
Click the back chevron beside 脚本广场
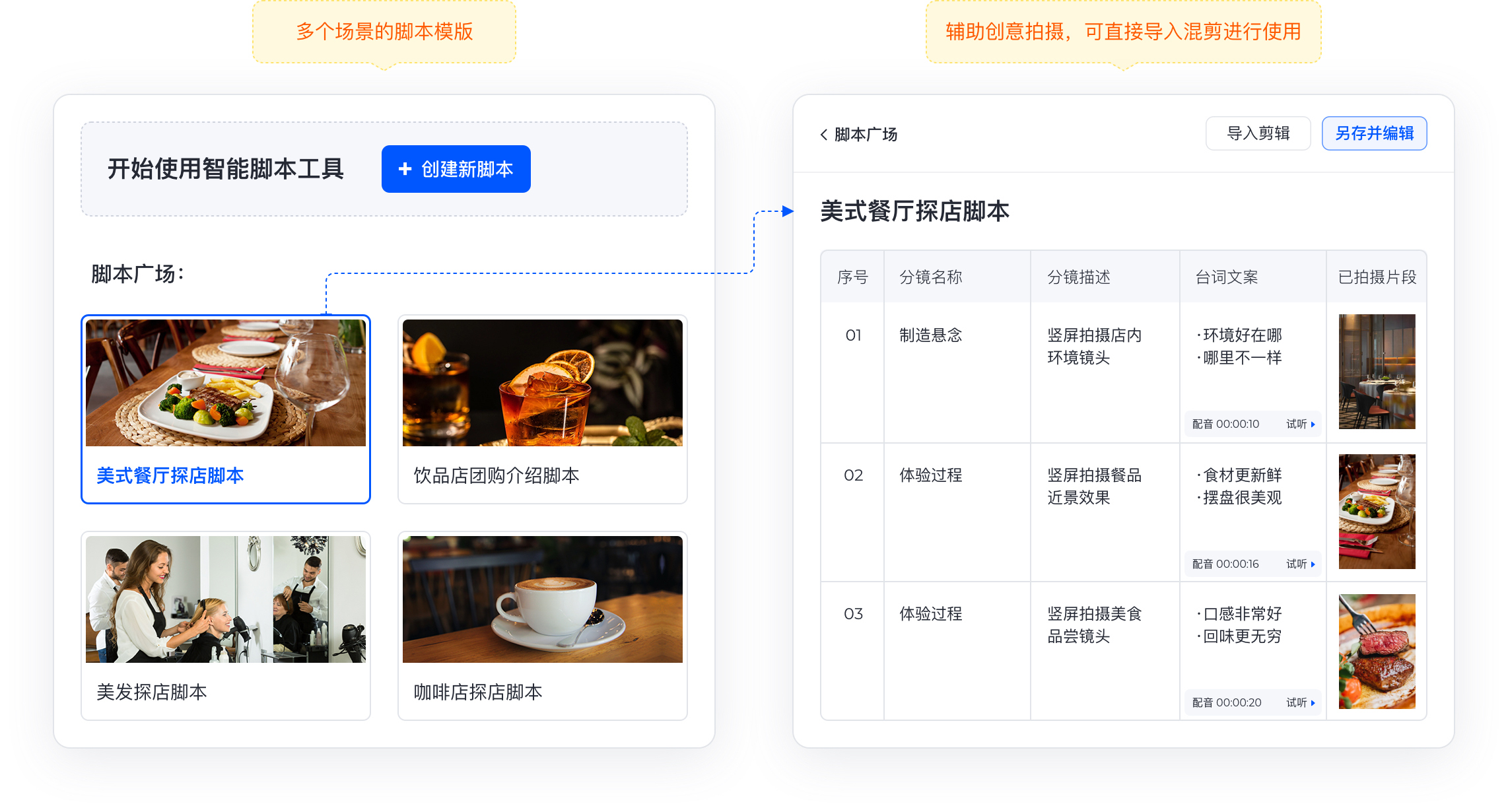(x=824, y=135)
